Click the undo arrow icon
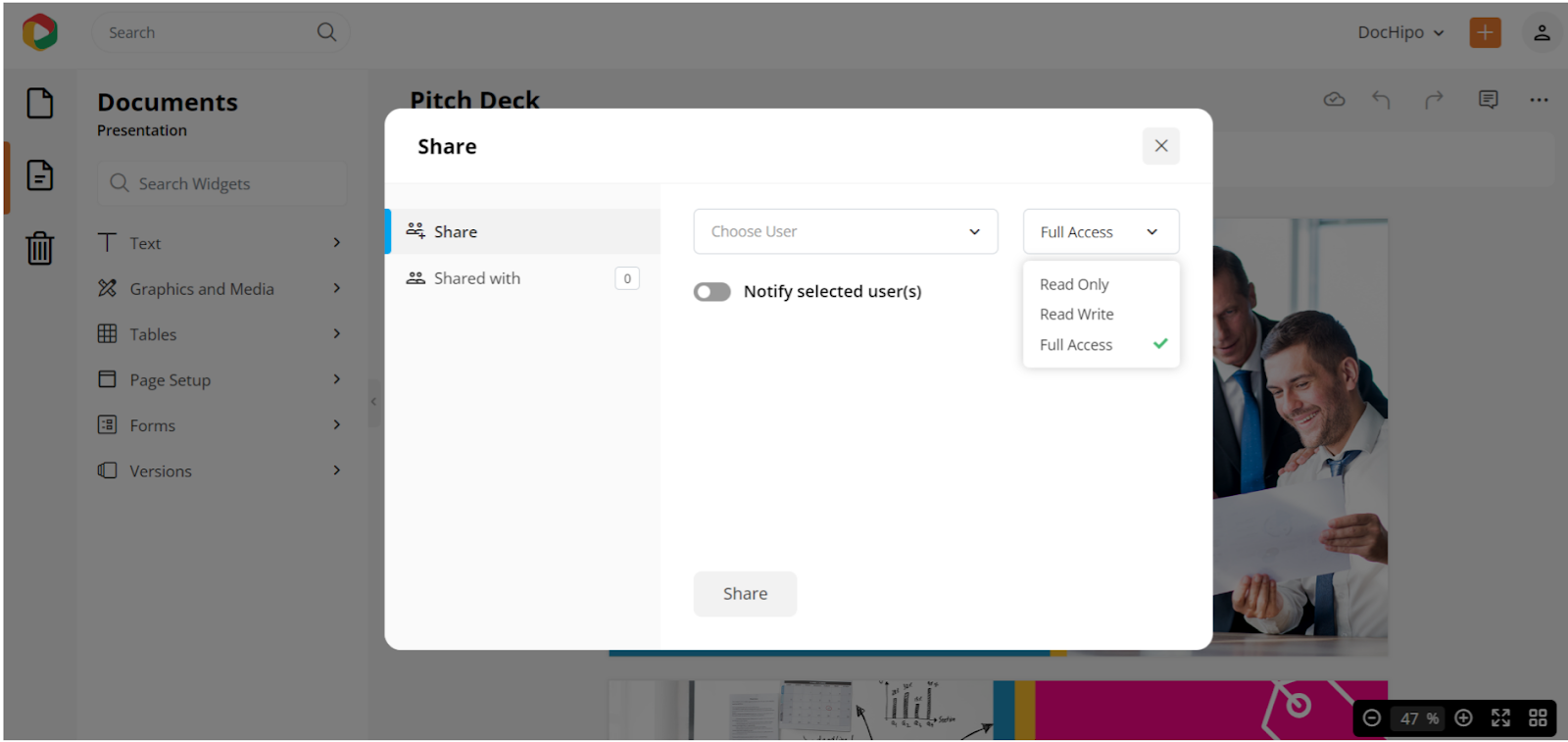Screen dimensions: 1568x742 1381,100
